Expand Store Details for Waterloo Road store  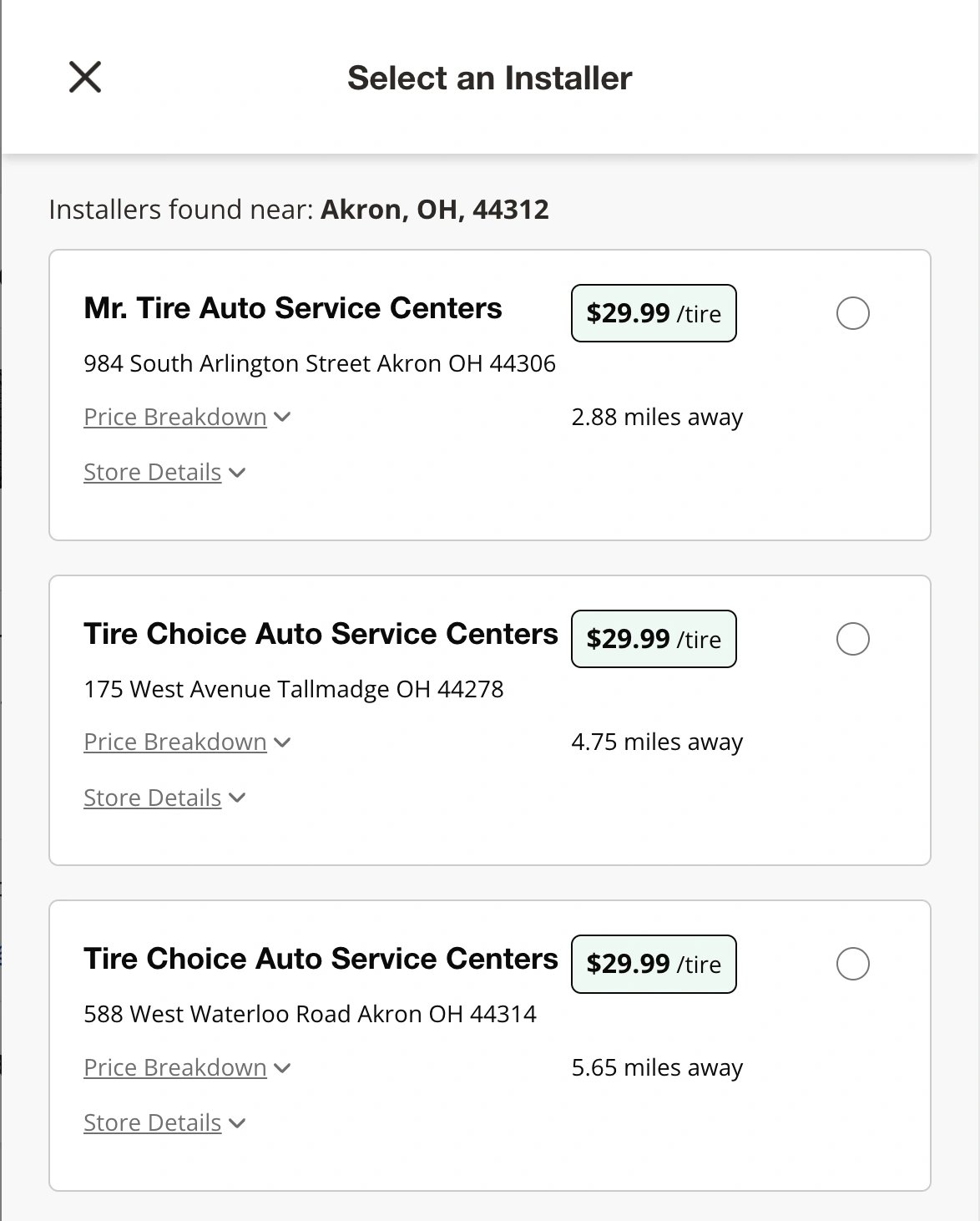pyautogui.click(x=153, y=1122)
